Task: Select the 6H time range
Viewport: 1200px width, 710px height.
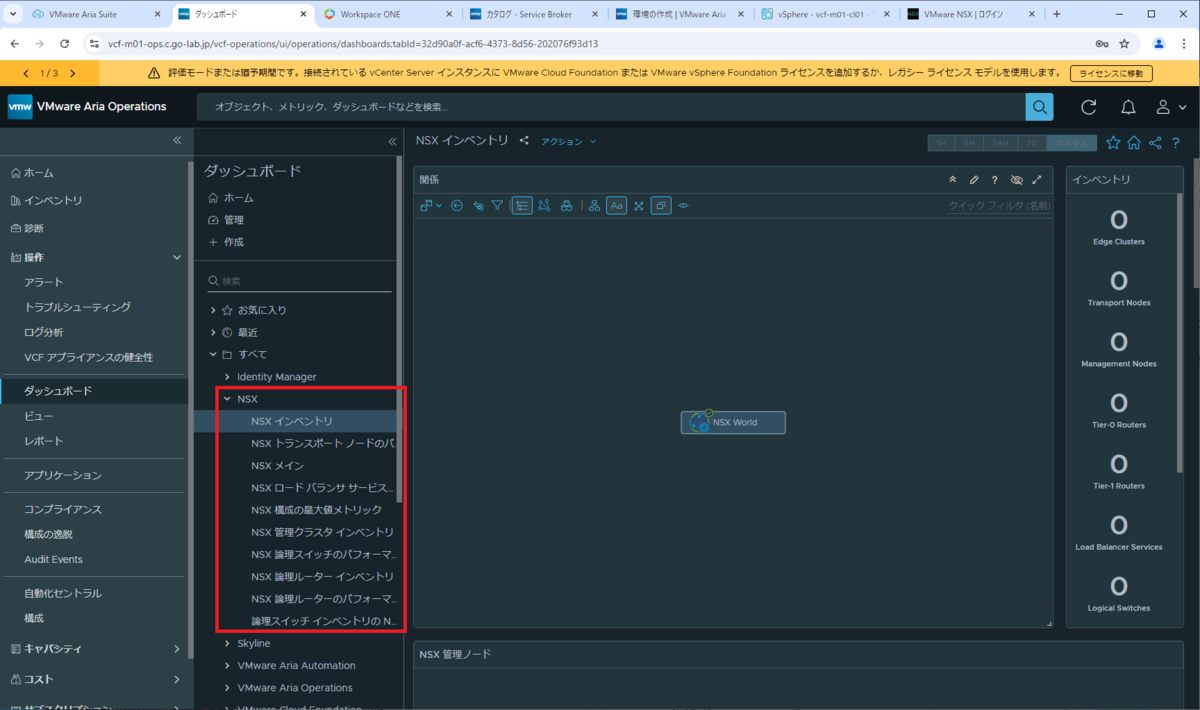Action: [x=970, y=142]
